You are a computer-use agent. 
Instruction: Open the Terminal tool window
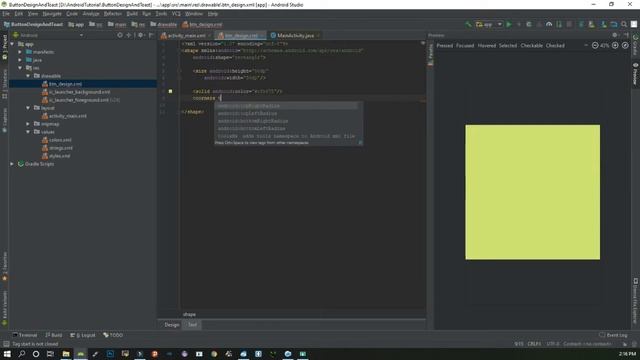pos(25,335)
